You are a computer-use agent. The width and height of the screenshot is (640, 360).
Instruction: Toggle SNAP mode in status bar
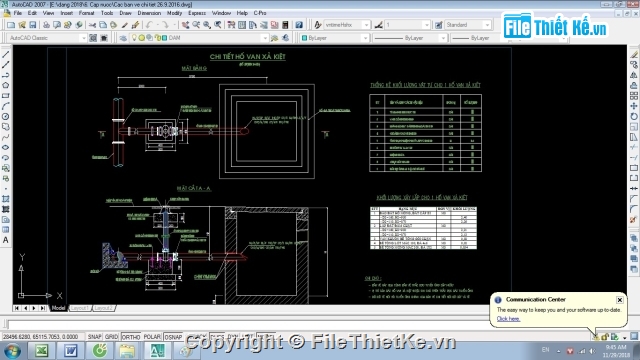(94, 337)
